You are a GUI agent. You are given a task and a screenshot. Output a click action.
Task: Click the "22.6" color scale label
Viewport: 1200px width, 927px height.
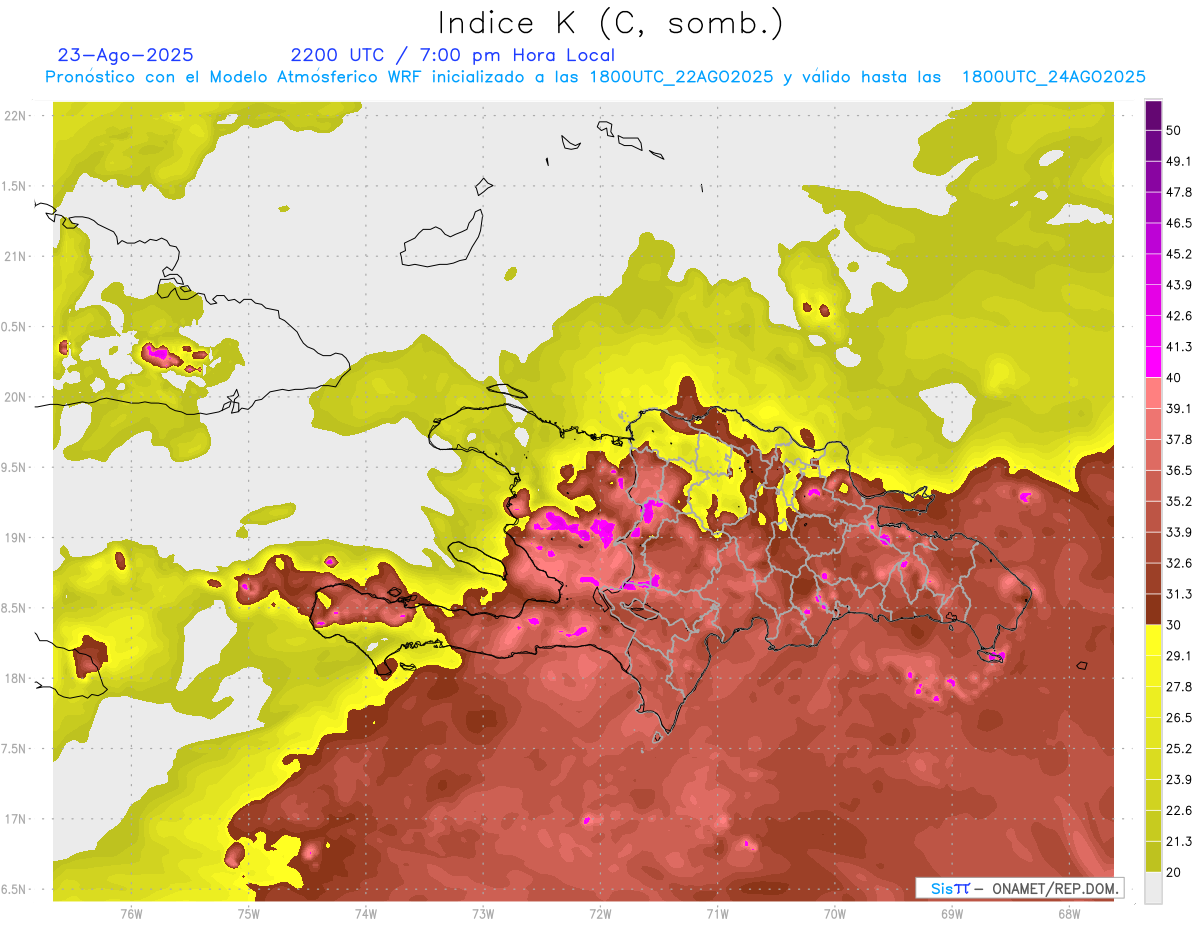1179,810
